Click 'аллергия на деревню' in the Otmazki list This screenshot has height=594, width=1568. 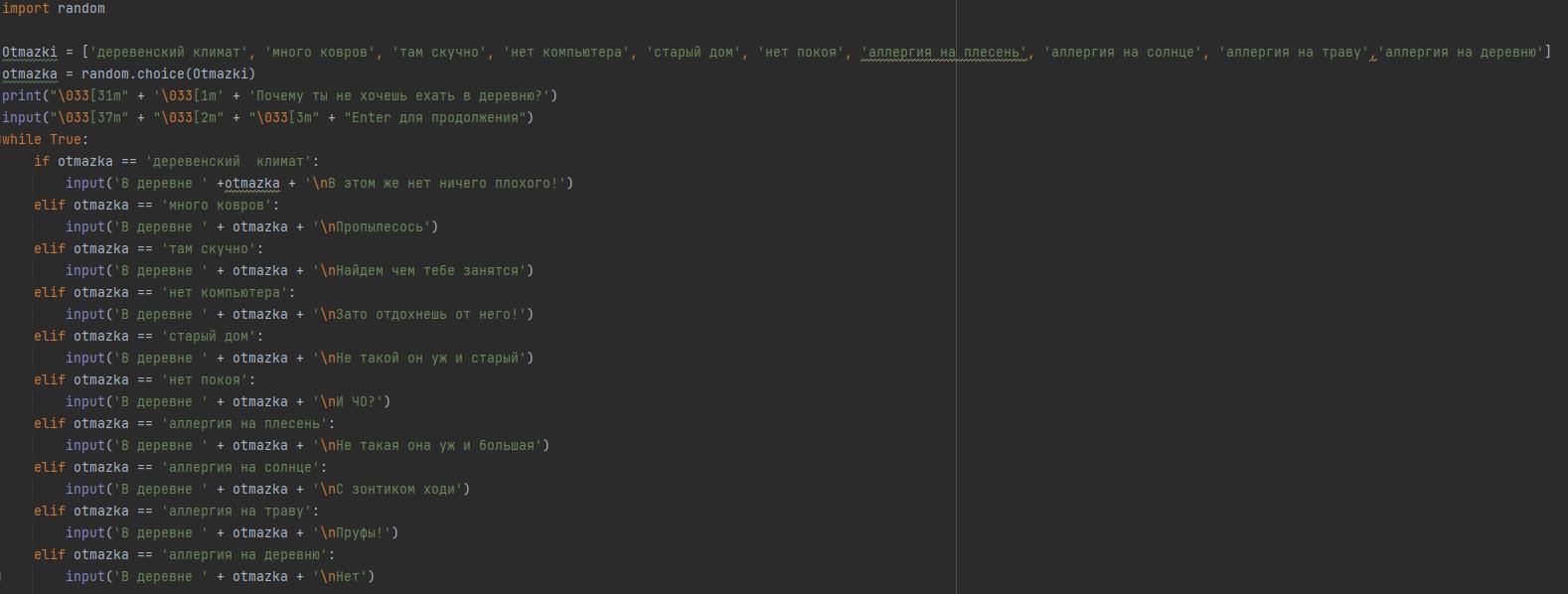pos(1461,53)
